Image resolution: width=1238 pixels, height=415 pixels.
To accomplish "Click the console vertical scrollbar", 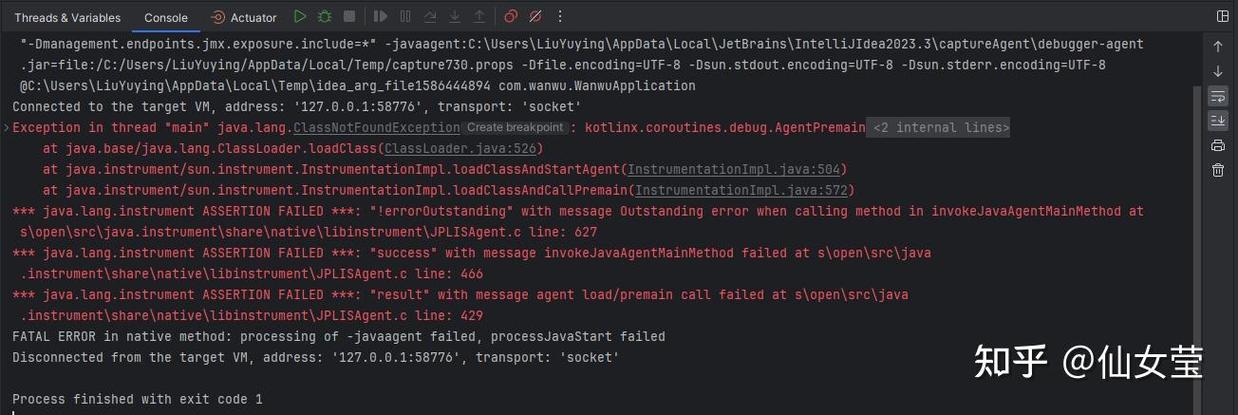I will 1196,248.
